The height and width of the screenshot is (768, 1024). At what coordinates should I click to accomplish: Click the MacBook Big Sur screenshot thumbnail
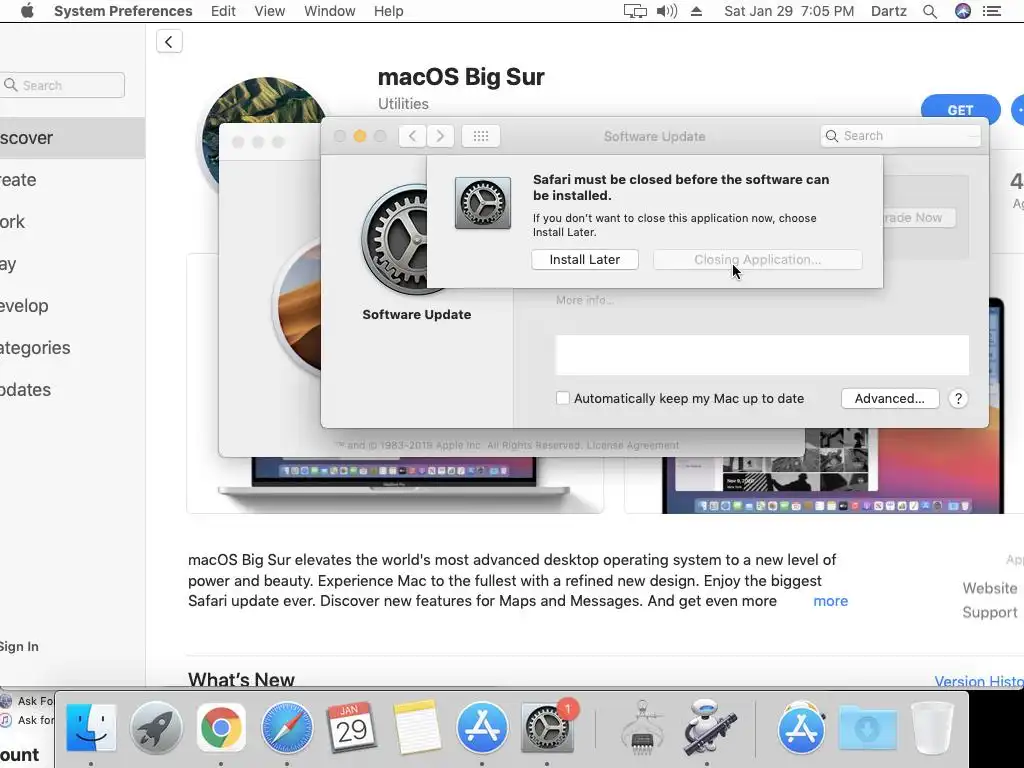394,485
